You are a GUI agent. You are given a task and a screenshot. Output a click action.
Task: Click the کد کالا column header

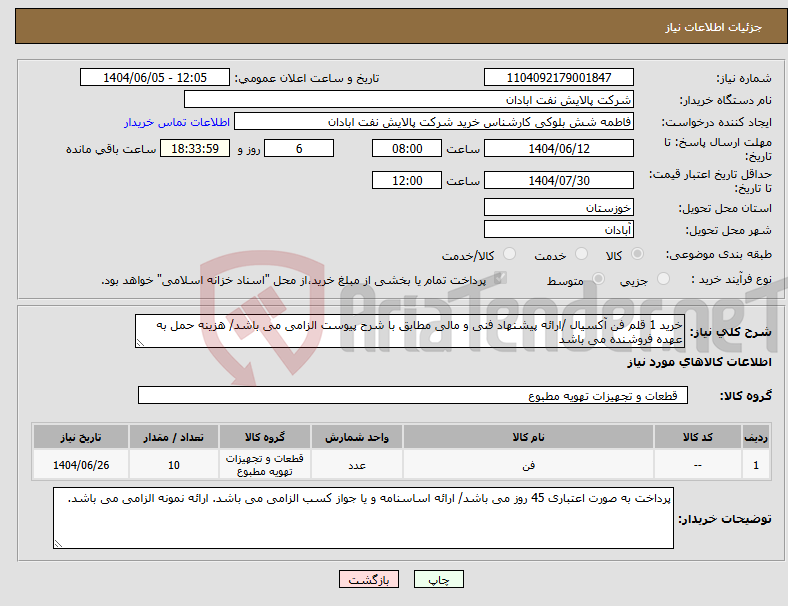(698, 437)
